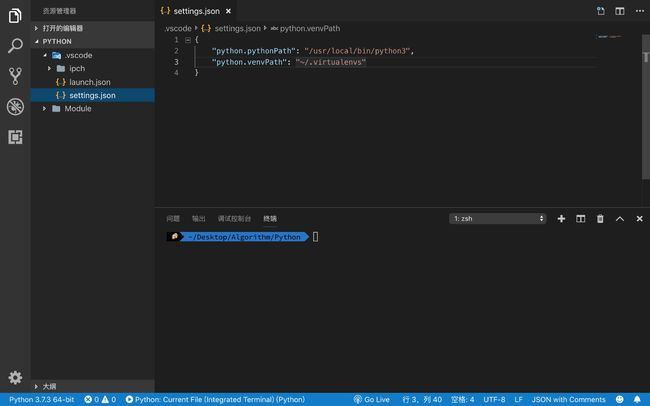The width and height of the screenshot is (650, 406).
Task: Open the Search view icon
Action: [x=15, y=46]
